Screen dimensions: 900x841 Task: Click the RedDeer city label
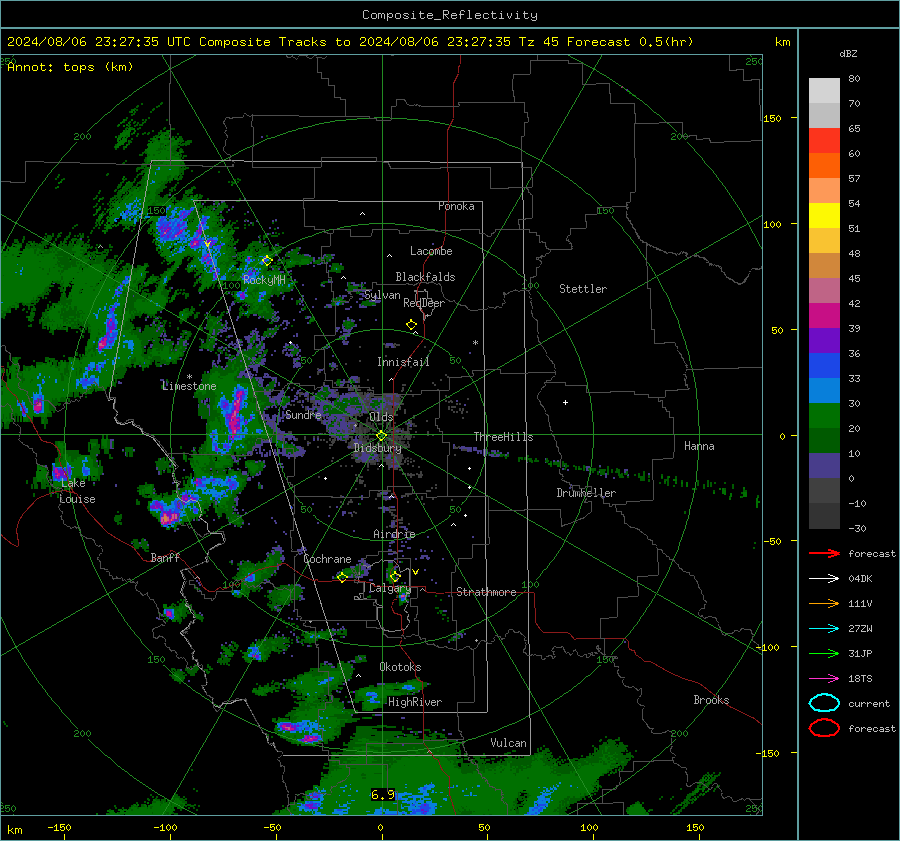point(424,303)
